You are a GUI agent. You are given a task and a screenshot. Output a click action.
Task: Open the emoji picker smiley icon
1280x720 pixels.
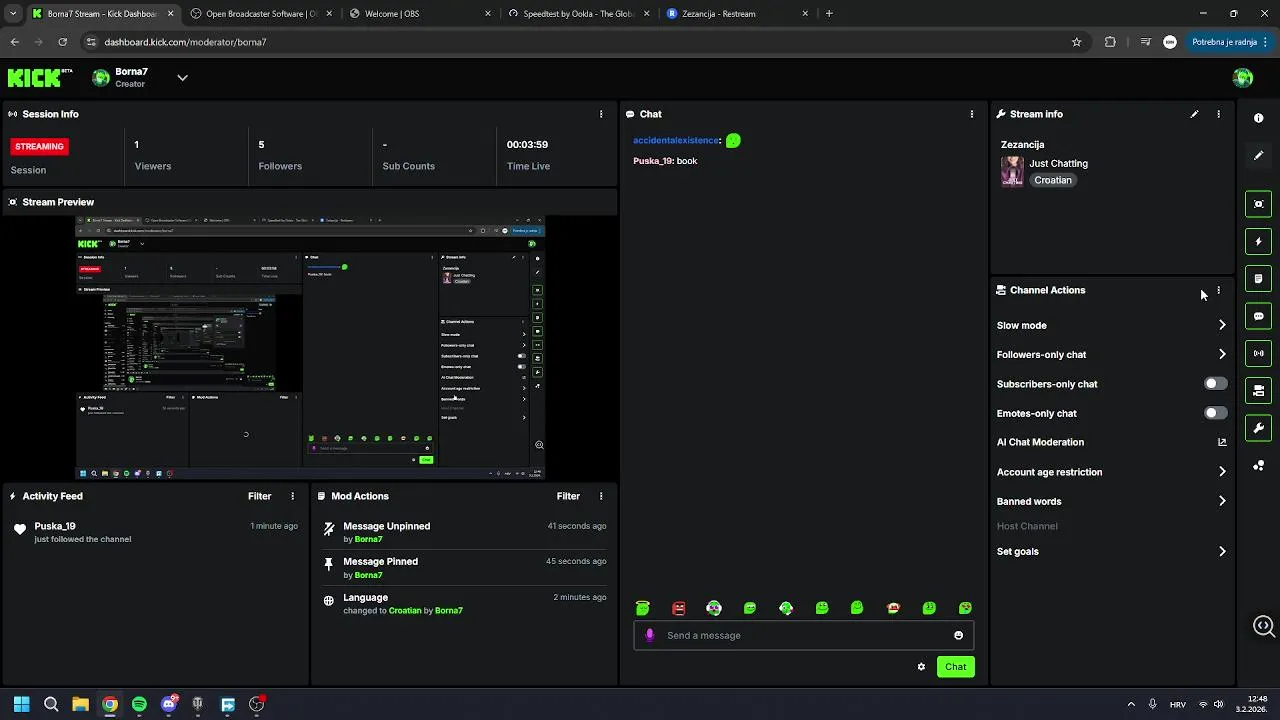pos(958,635)
